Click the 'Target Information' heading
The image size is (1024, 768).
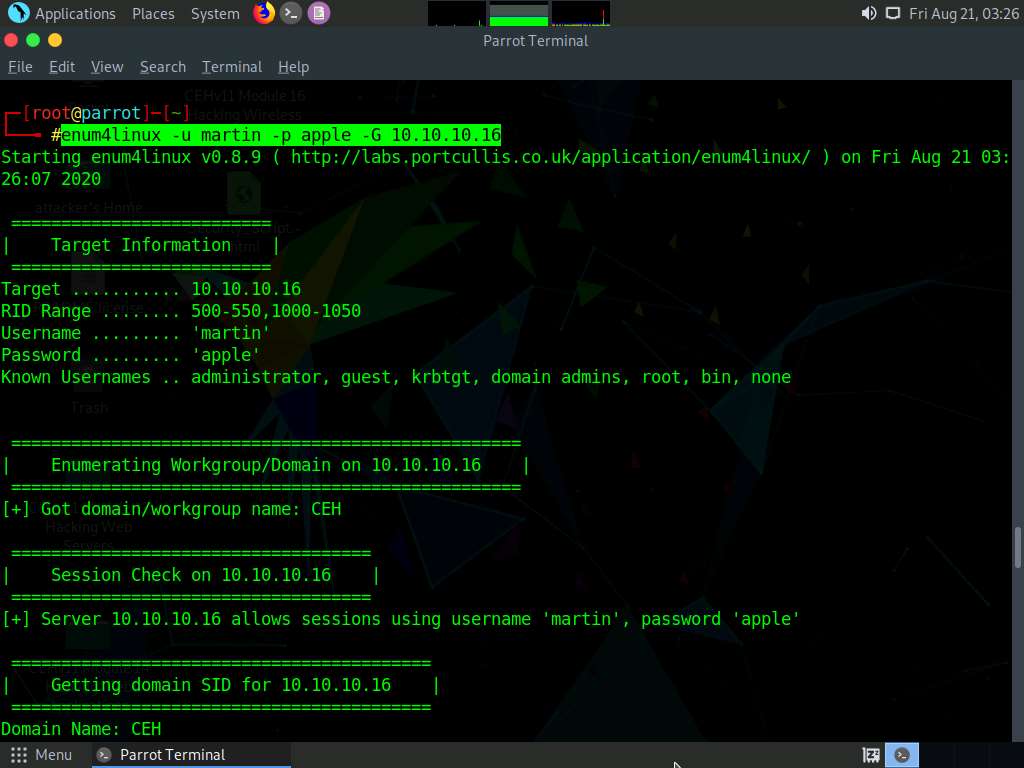(141, 245)
